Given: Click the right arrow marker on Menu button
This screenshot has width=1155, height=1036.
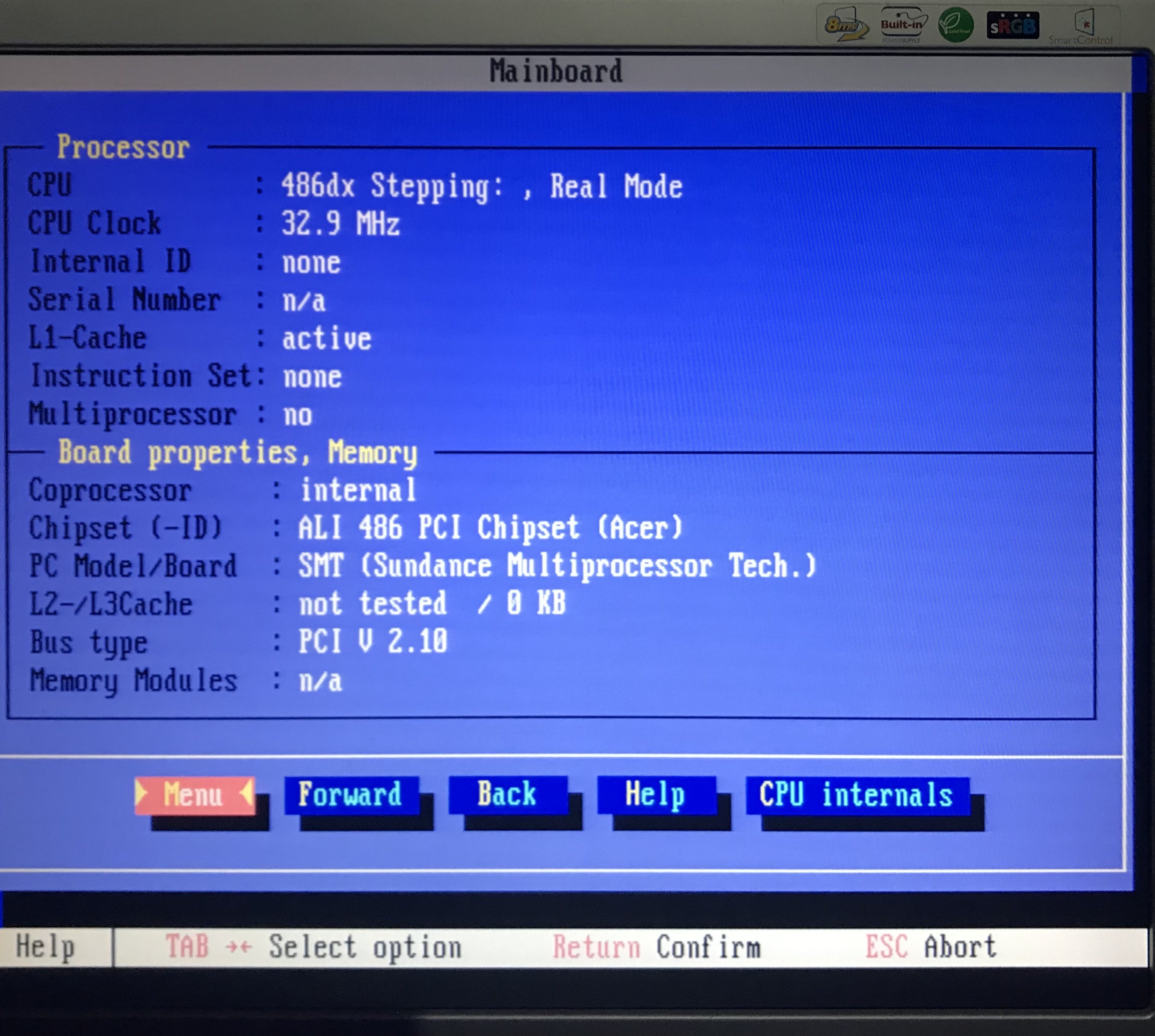Looking at the screenshot, I should point(247,792).
